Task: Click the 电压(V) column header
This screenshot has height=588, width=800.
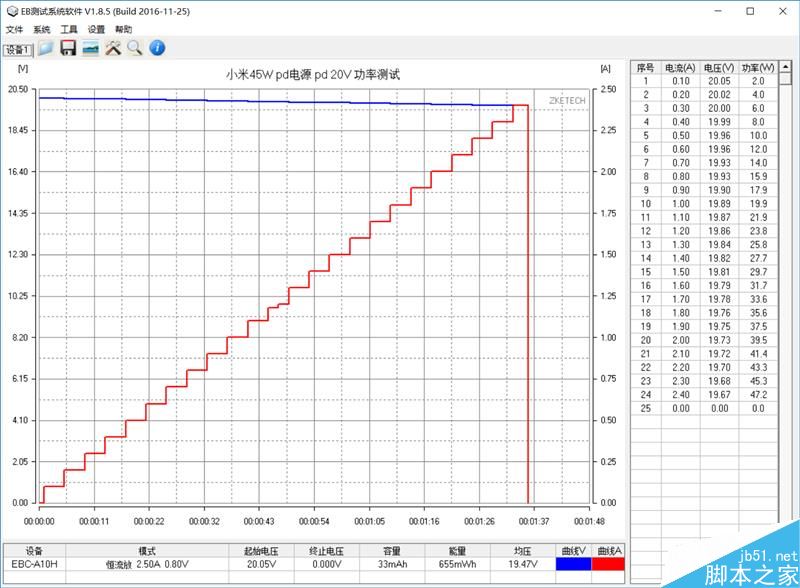Action: [x=719, y=67]
